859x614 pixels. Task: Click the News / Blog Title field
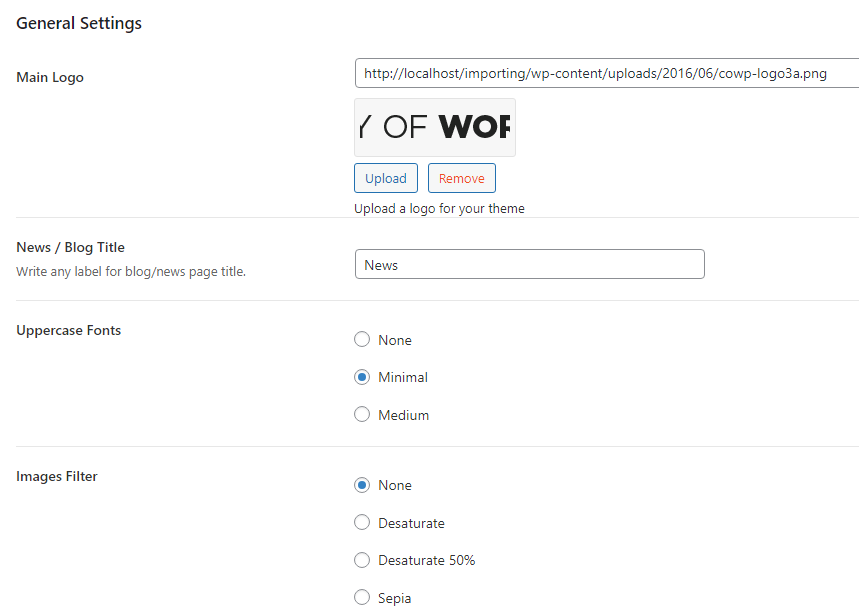[x=529, y=265]
